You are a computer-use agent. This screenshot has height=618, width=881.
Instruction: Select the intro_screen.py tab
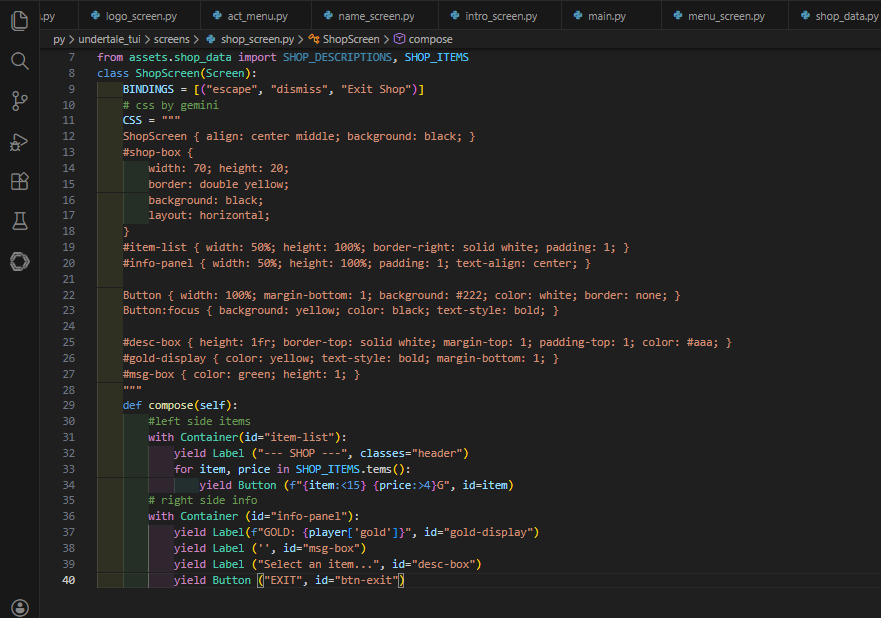[x=500, y=16]
